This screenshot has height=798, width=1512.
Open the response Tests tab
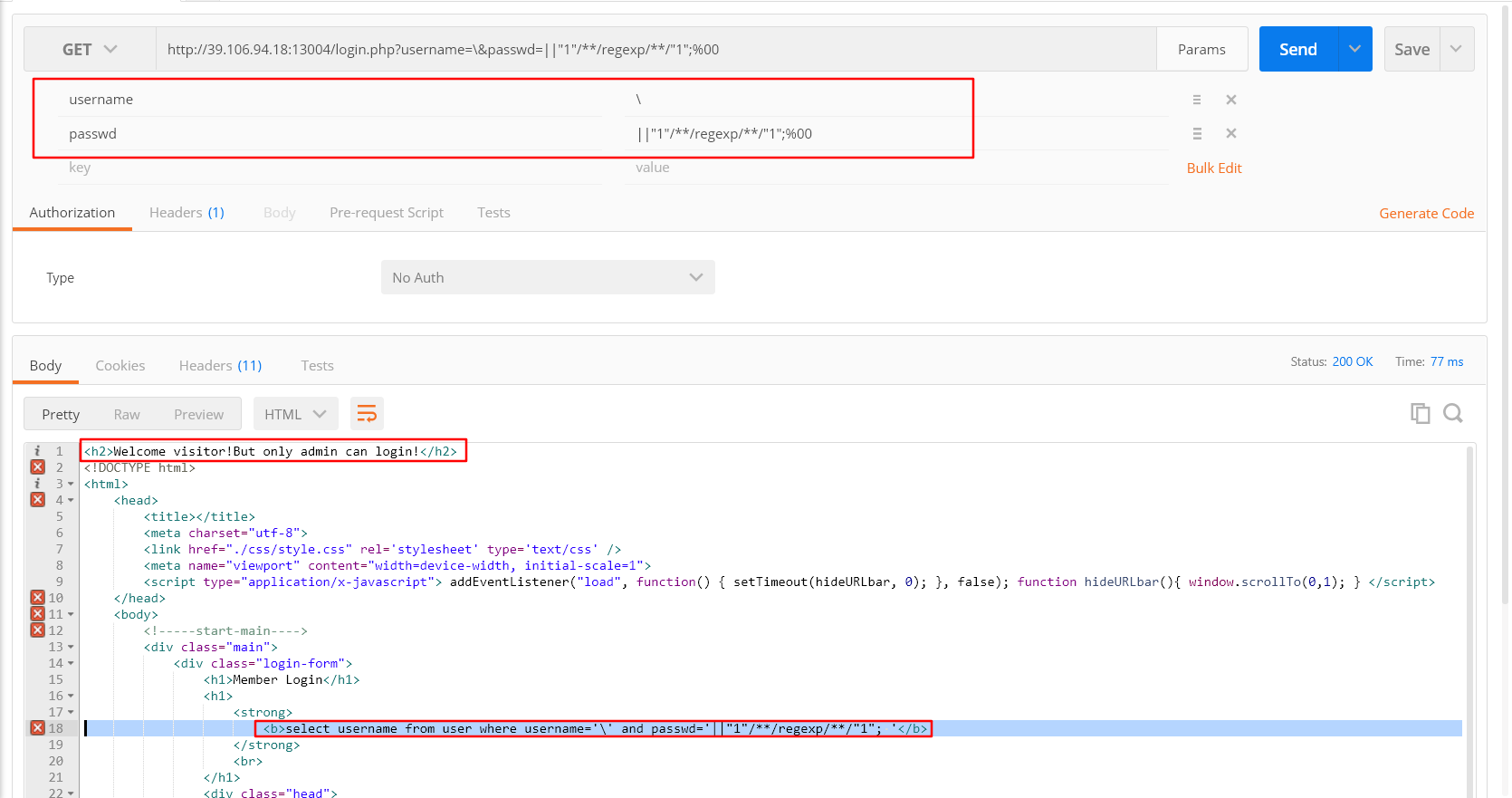(317, 366)
